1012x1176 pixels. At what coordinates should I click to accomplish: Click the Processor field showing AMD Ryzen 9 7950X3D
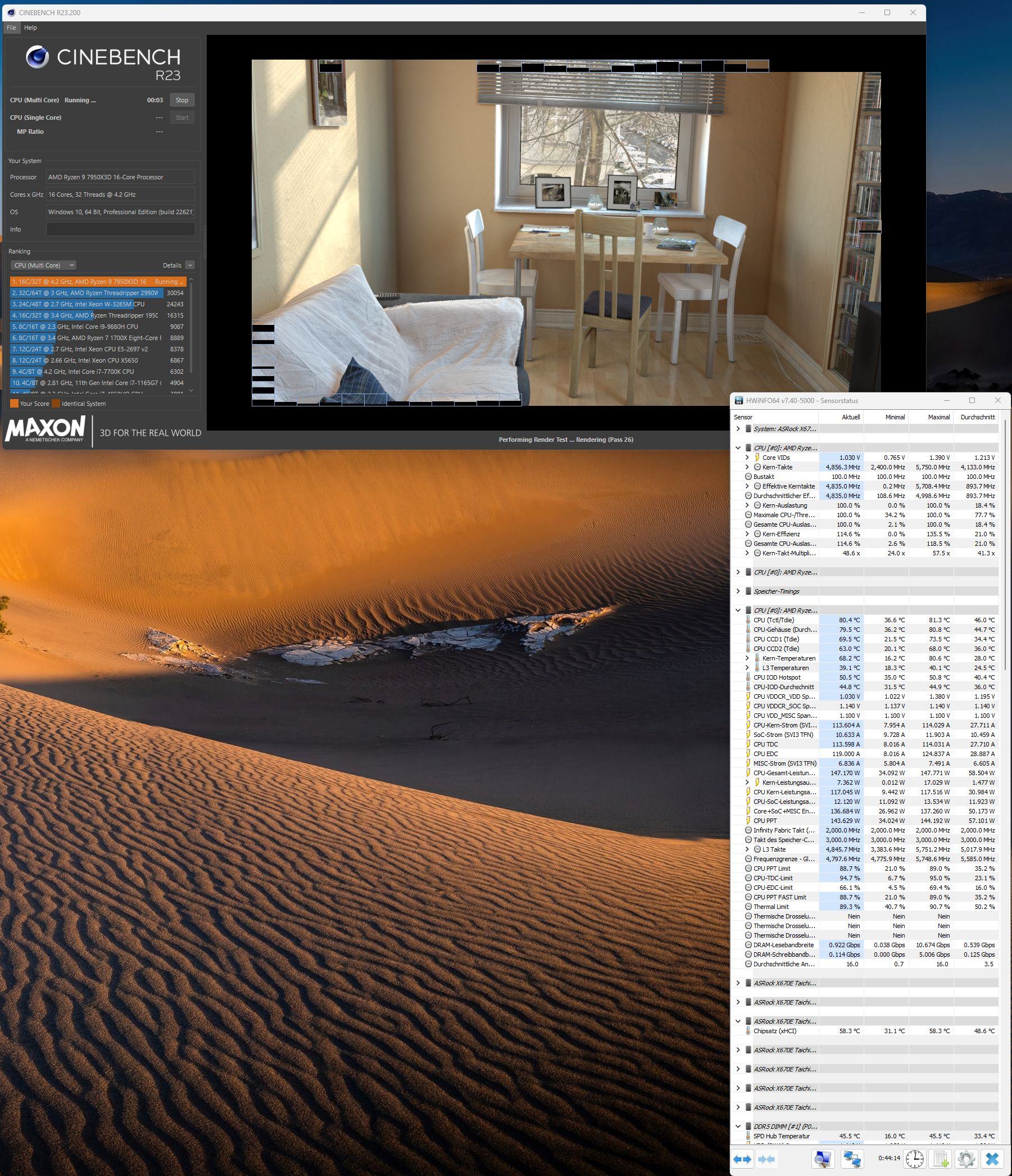pos(120,177)
